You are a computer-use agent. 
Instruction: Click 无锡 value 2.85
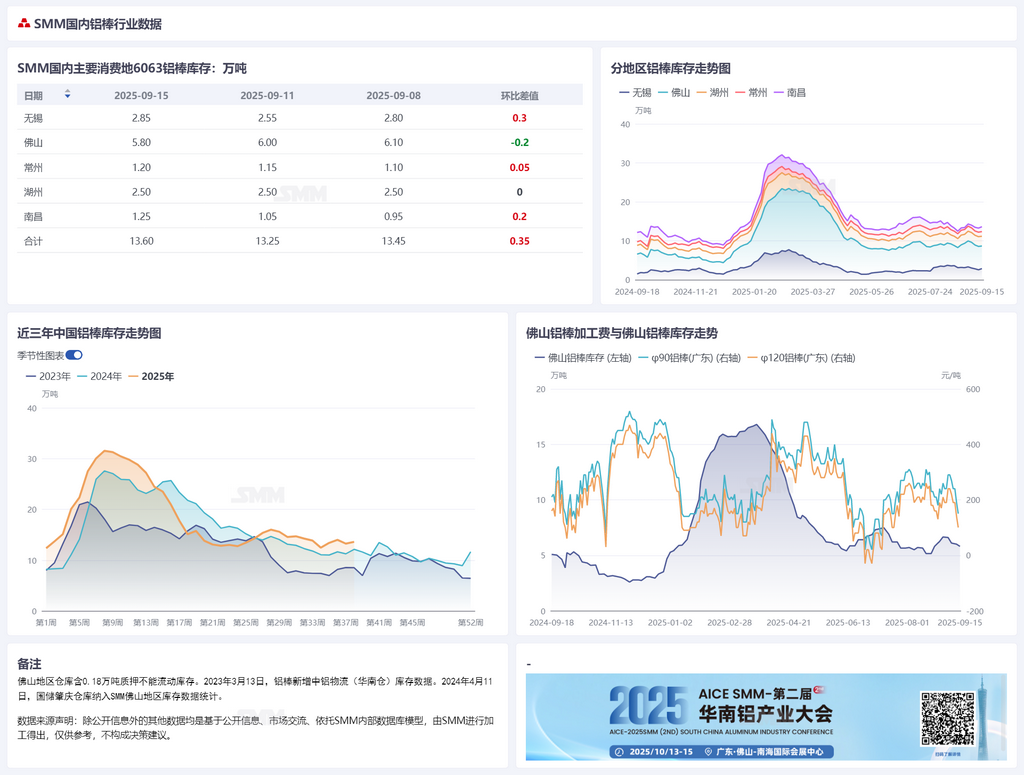(x=141, y=118)
